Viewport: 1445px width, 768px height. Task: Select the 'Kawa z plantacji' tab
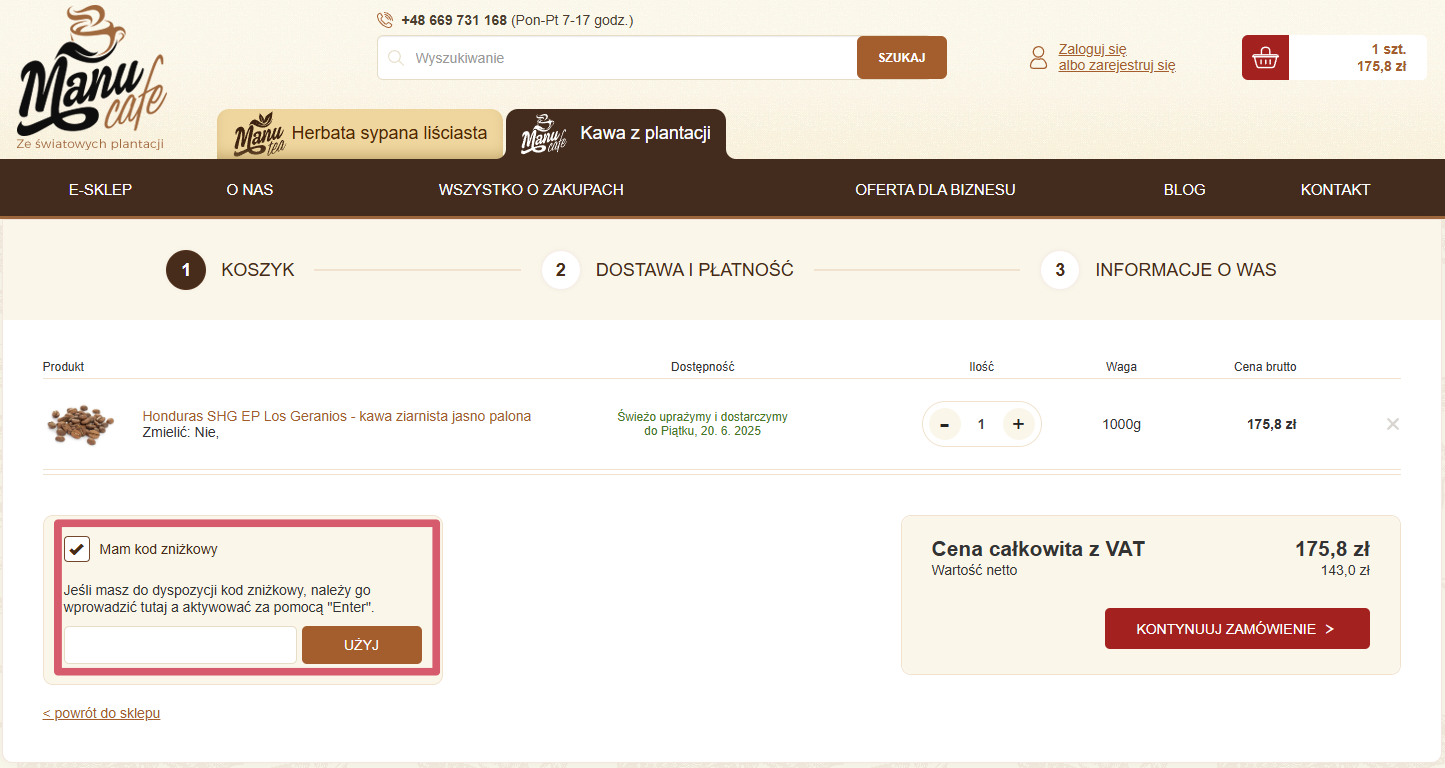[616, 134]
